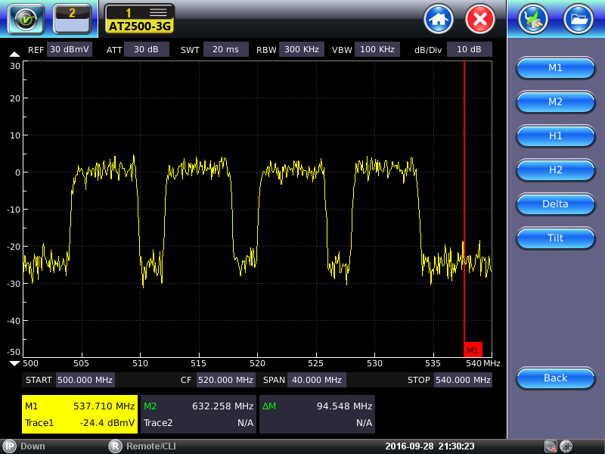
Task: Click the home icon button
Action: click(x=439, y=18)
